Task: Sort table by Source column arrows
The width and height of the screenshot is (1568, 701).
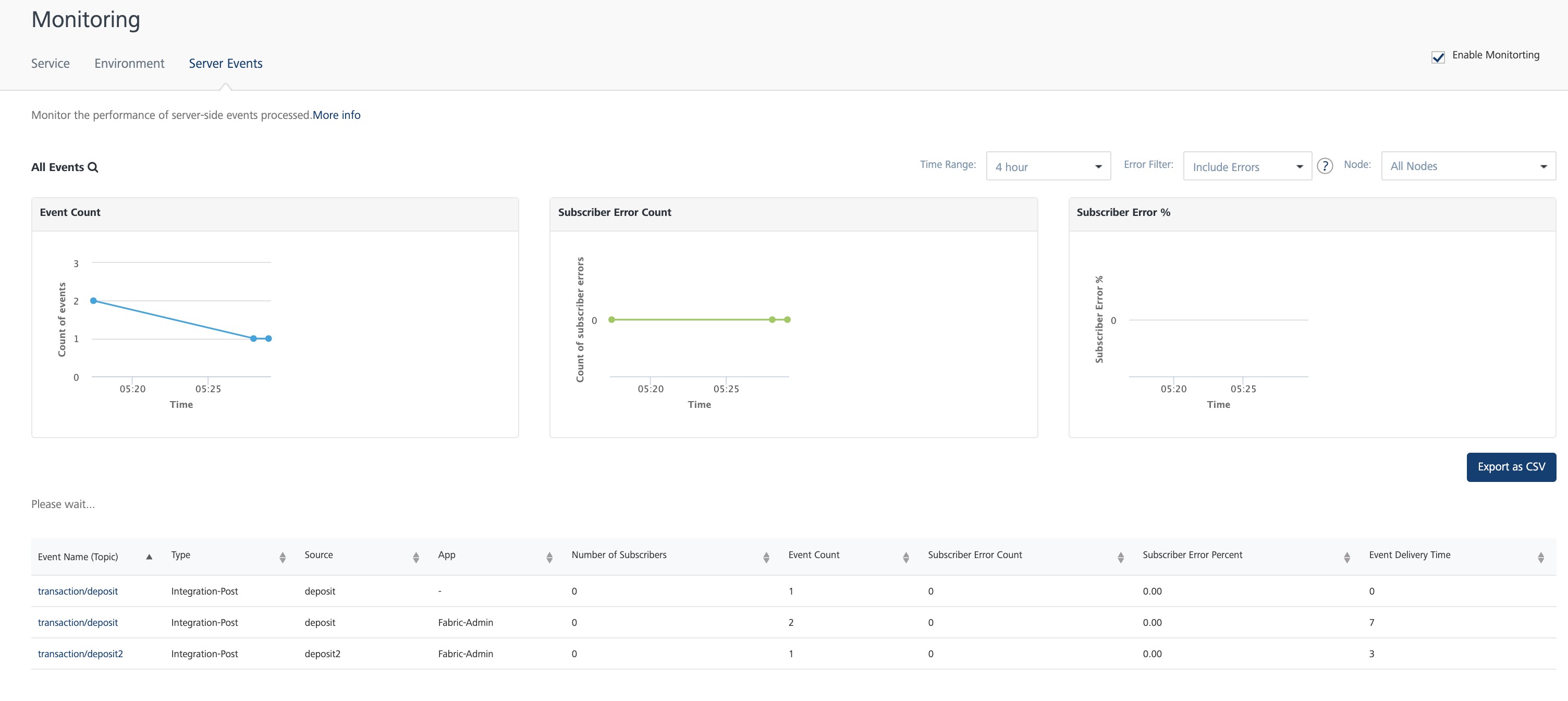Action: point(416,557)
